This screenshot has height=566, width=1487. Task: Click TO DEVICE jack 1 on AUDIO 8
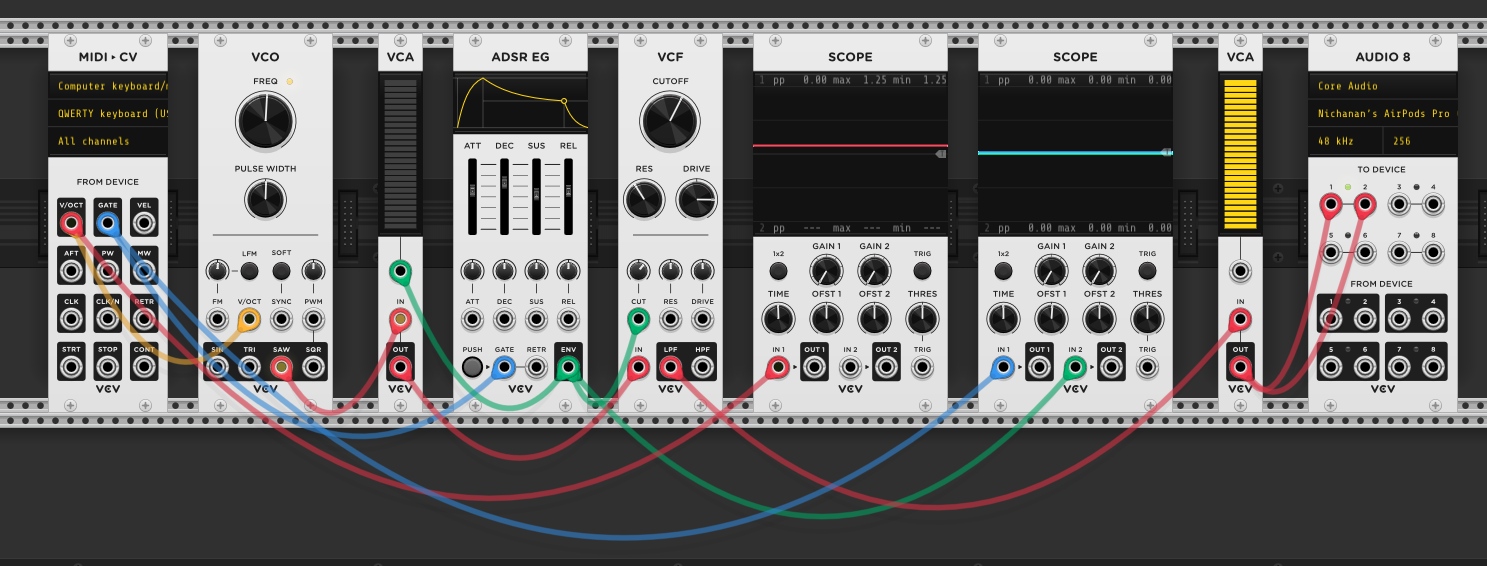click(x=1331, y=206)
